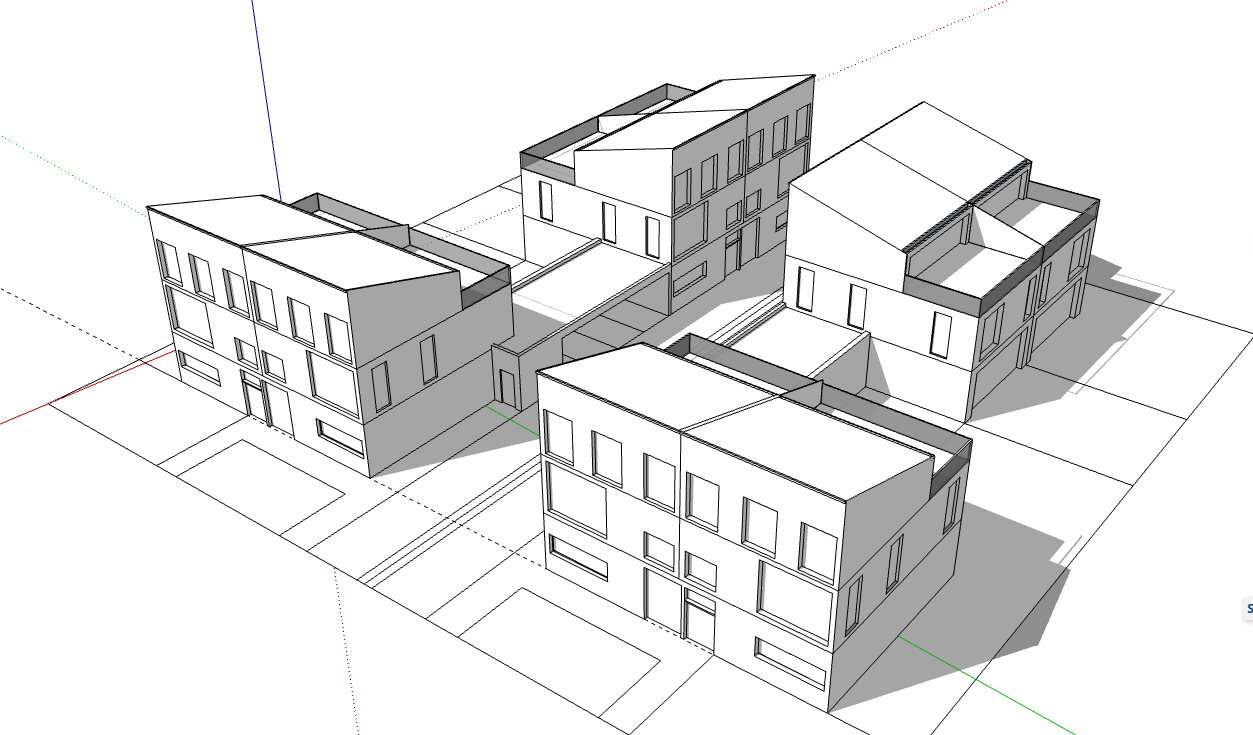Click the upper side-wall window of leftmost building
Image resolution: width=1253 pixels, height=735 pixels.
coord(429,359)
